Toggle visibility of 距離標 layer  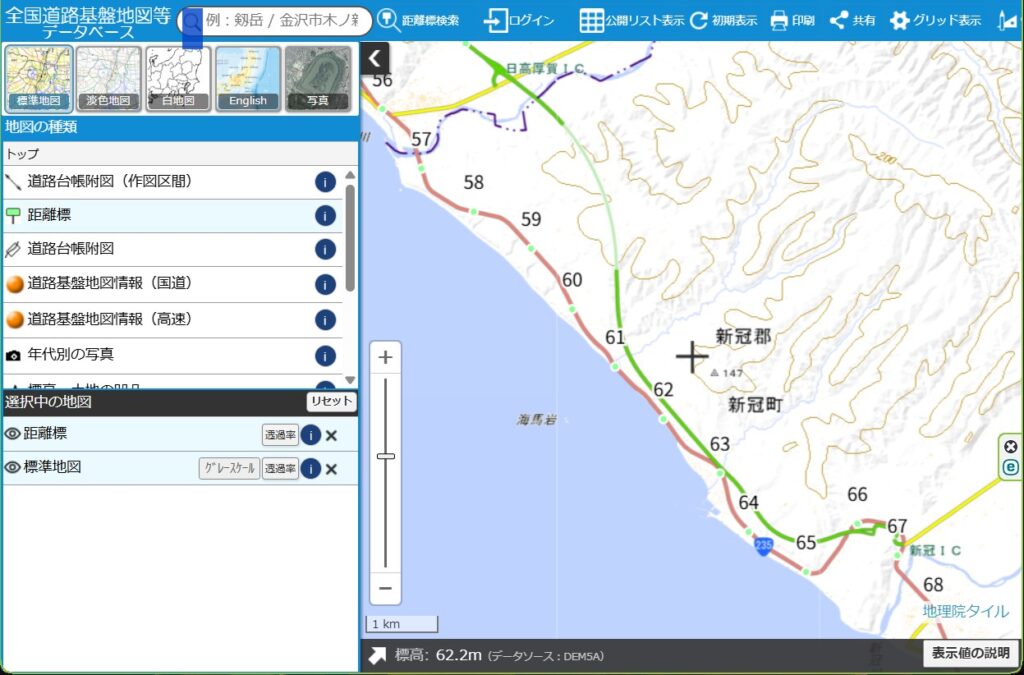13,435
